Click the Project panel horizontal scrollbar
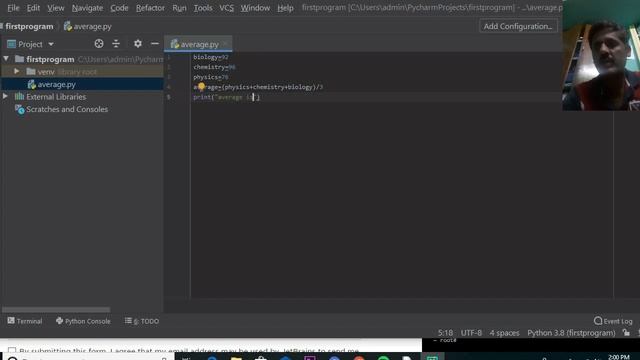Screen dimensions: 640x360 click(56, 309)
